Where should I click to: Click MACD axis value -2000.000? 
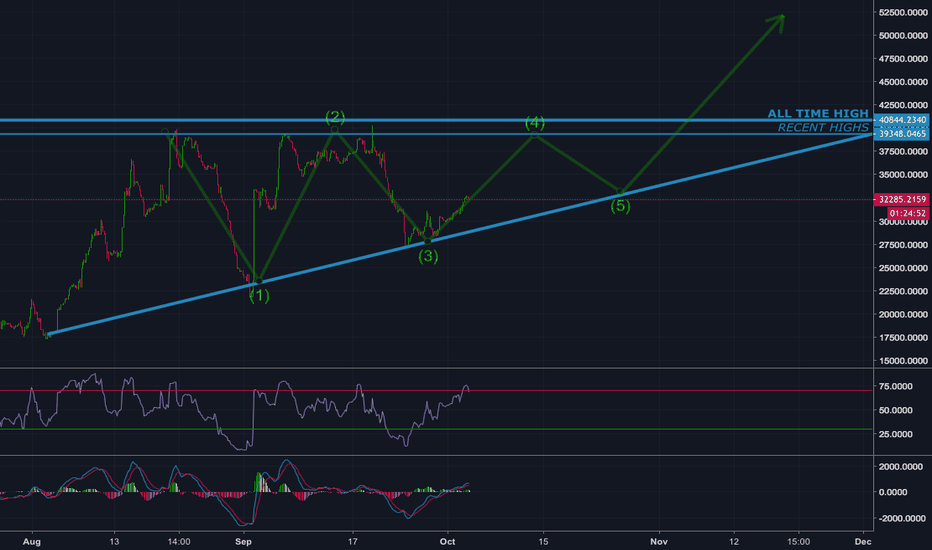tap(901, 518)
